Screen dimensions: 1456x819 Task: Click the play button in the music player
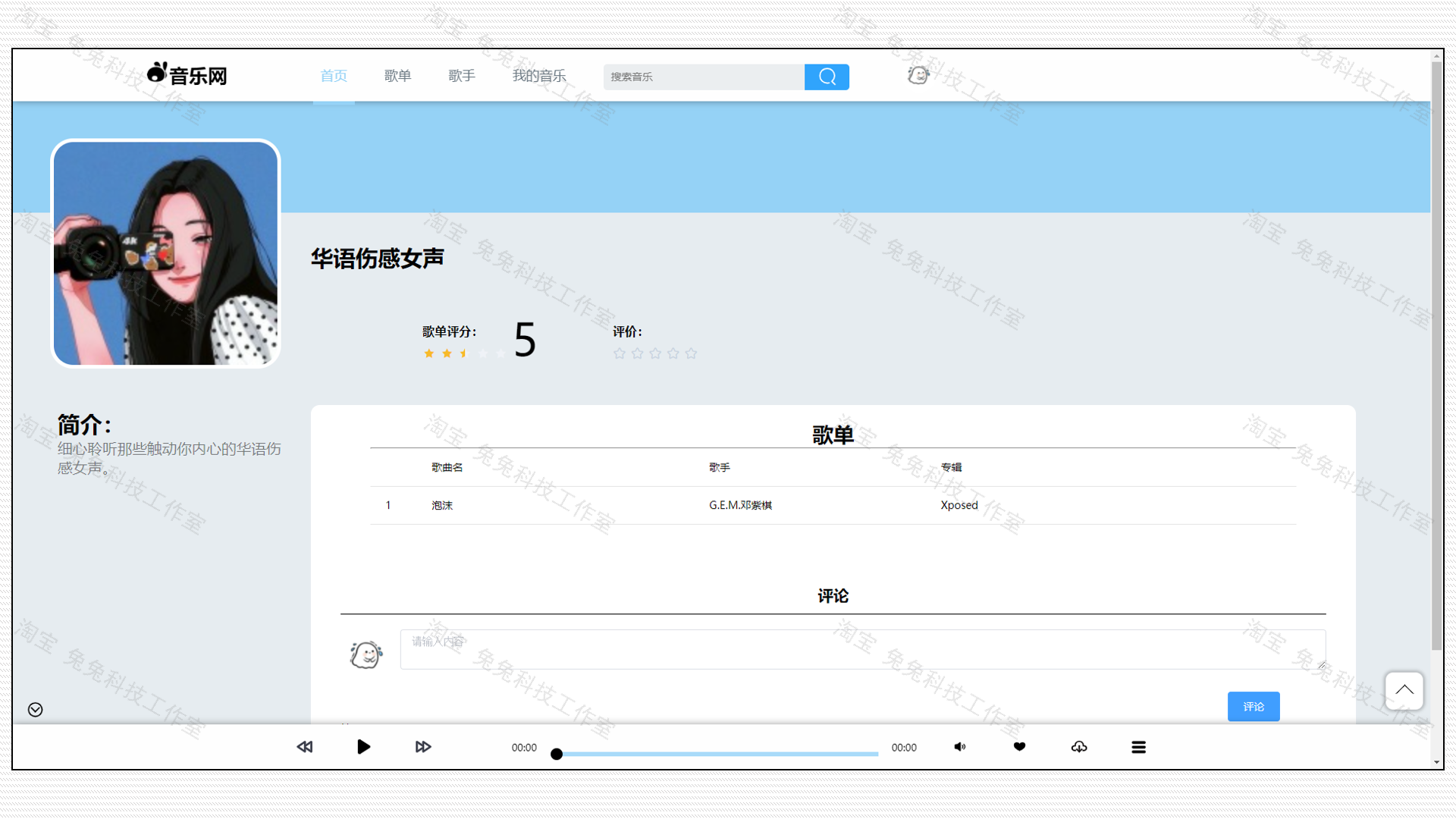coord(363,746)
